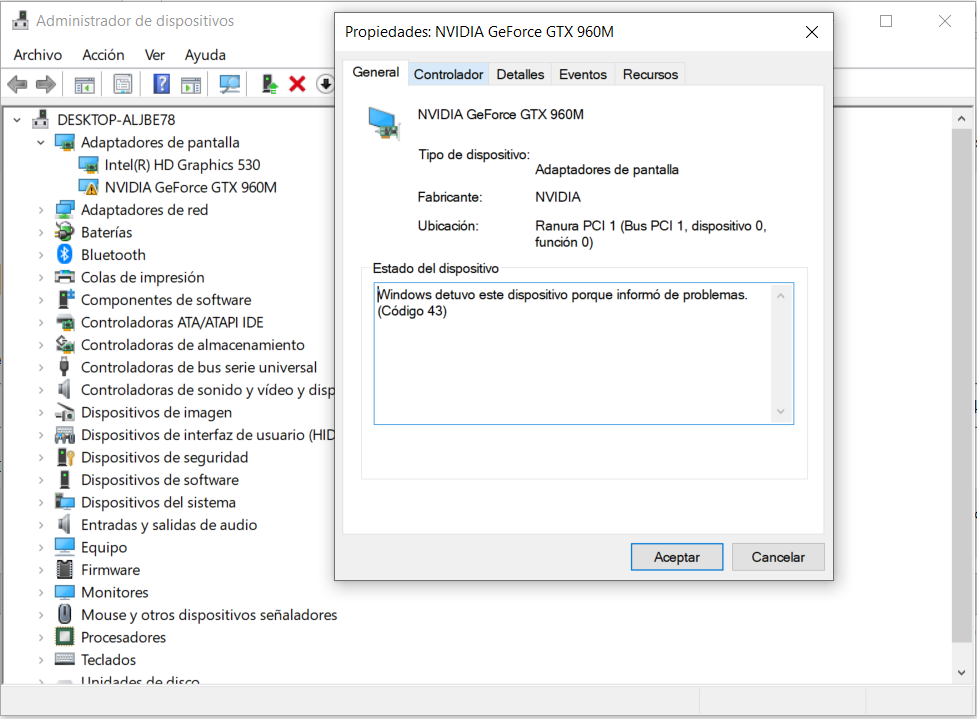Image resolution: width=977 pixels, height=719 pixels.
Task: Click the Firmware category icon
Action: tap(65, 569)
